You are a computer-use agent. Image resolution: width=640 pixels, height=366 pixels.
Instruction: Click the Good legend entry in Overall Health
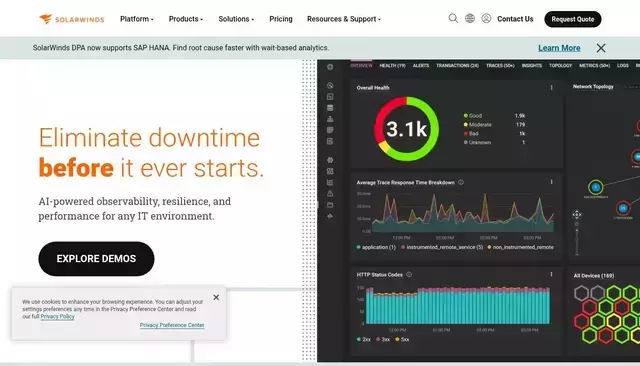coord(473,116)
